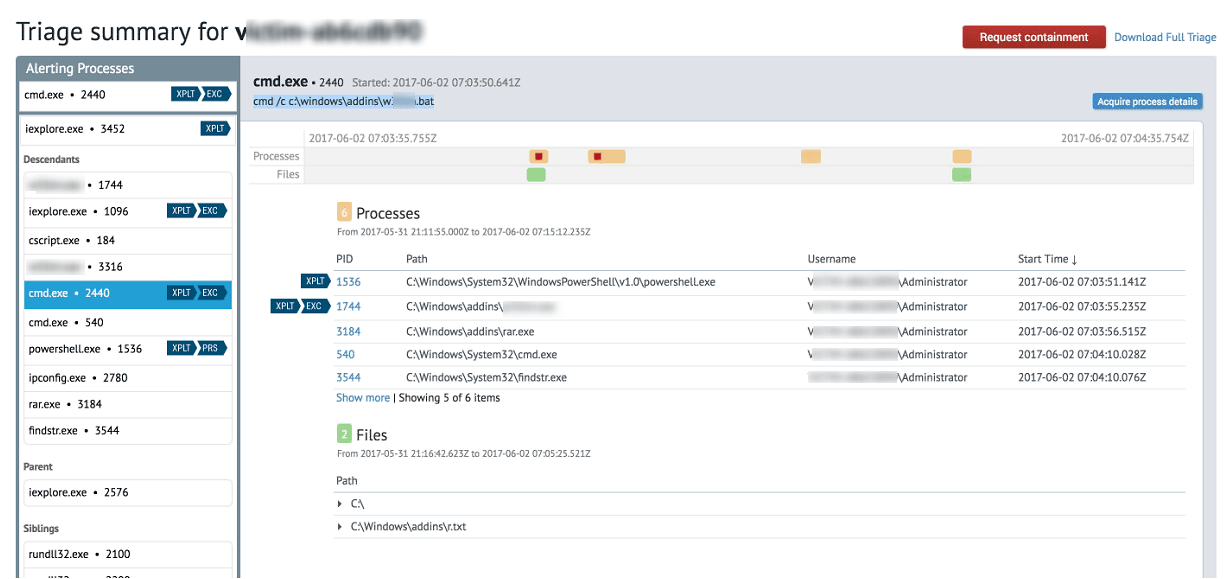The width and height of the screenshot is (1230, 579).
Task: Select the green file event marker on timeline
Action: [537, 173]
